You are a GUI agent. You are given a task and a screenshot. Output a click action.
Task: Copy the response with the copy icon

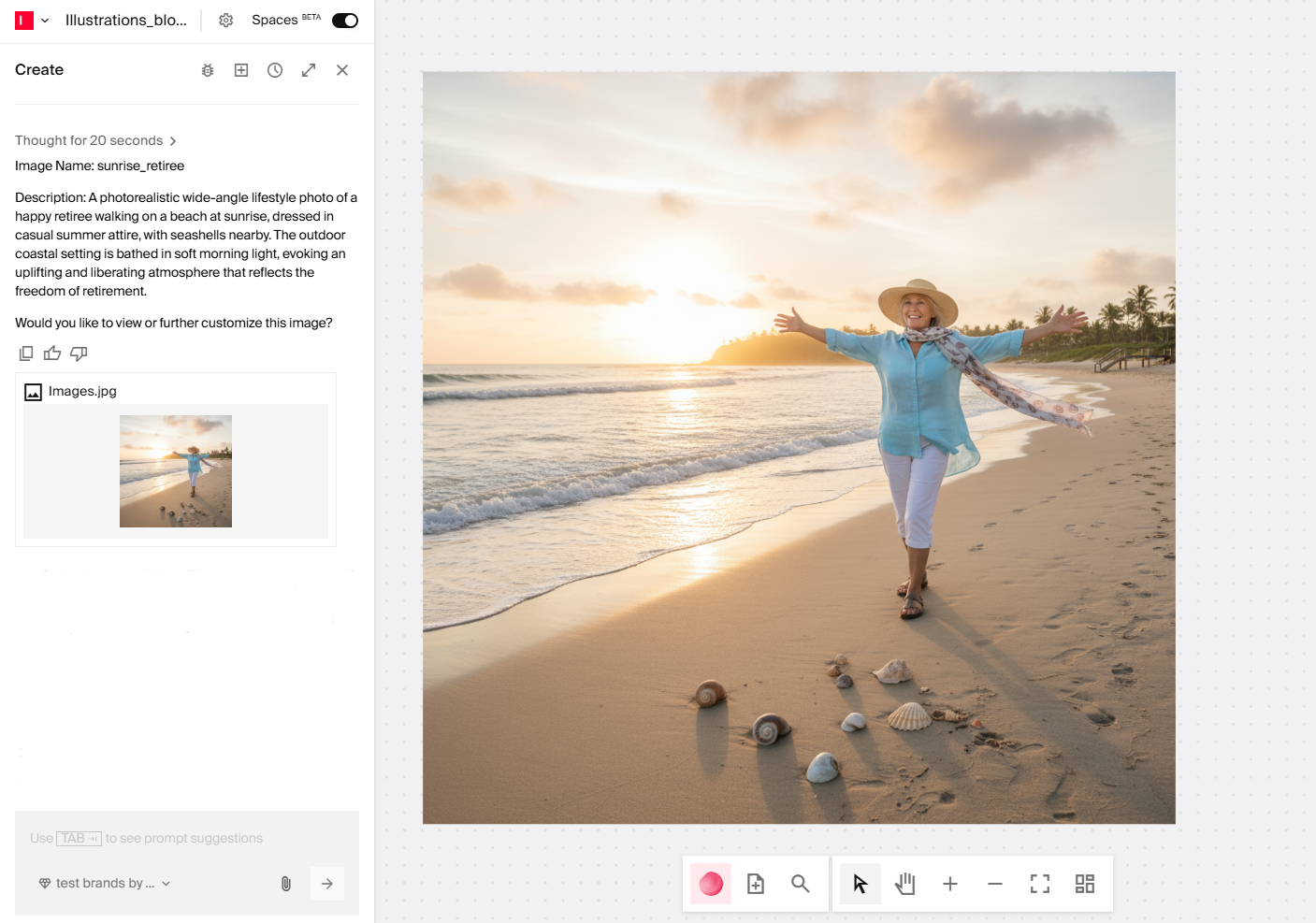point(26,353)
